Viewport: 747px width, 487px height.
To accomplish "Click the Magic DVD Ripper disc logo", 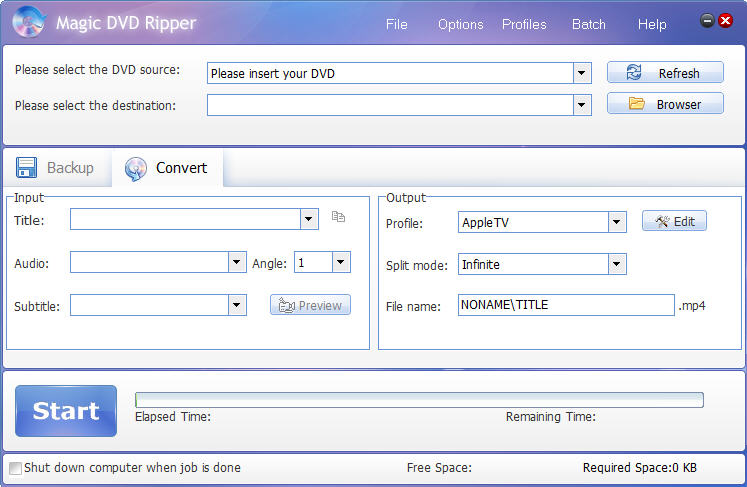I will tap(29, 22).
